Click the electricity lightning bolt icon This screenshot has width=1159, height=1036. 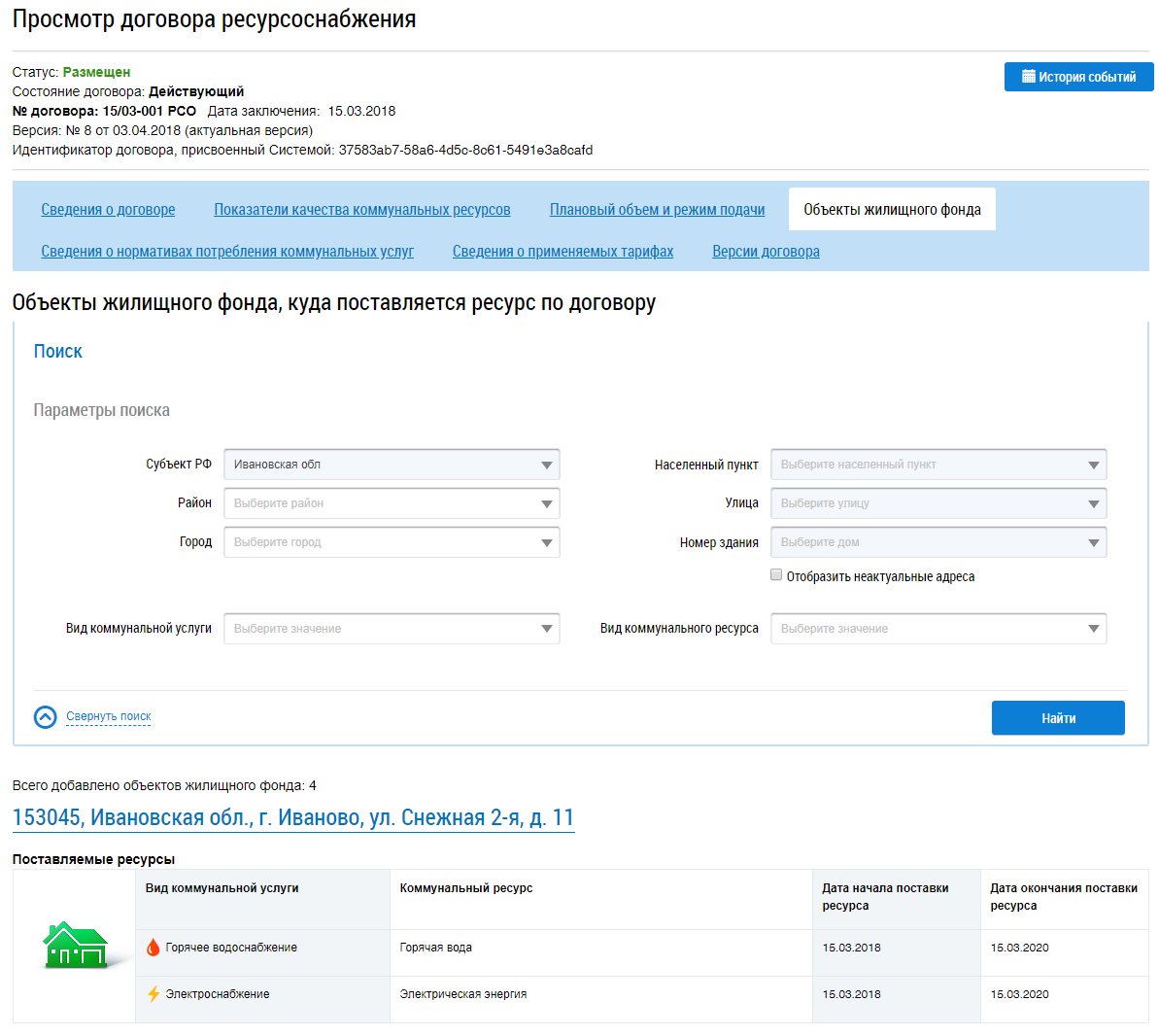[153, 994]
